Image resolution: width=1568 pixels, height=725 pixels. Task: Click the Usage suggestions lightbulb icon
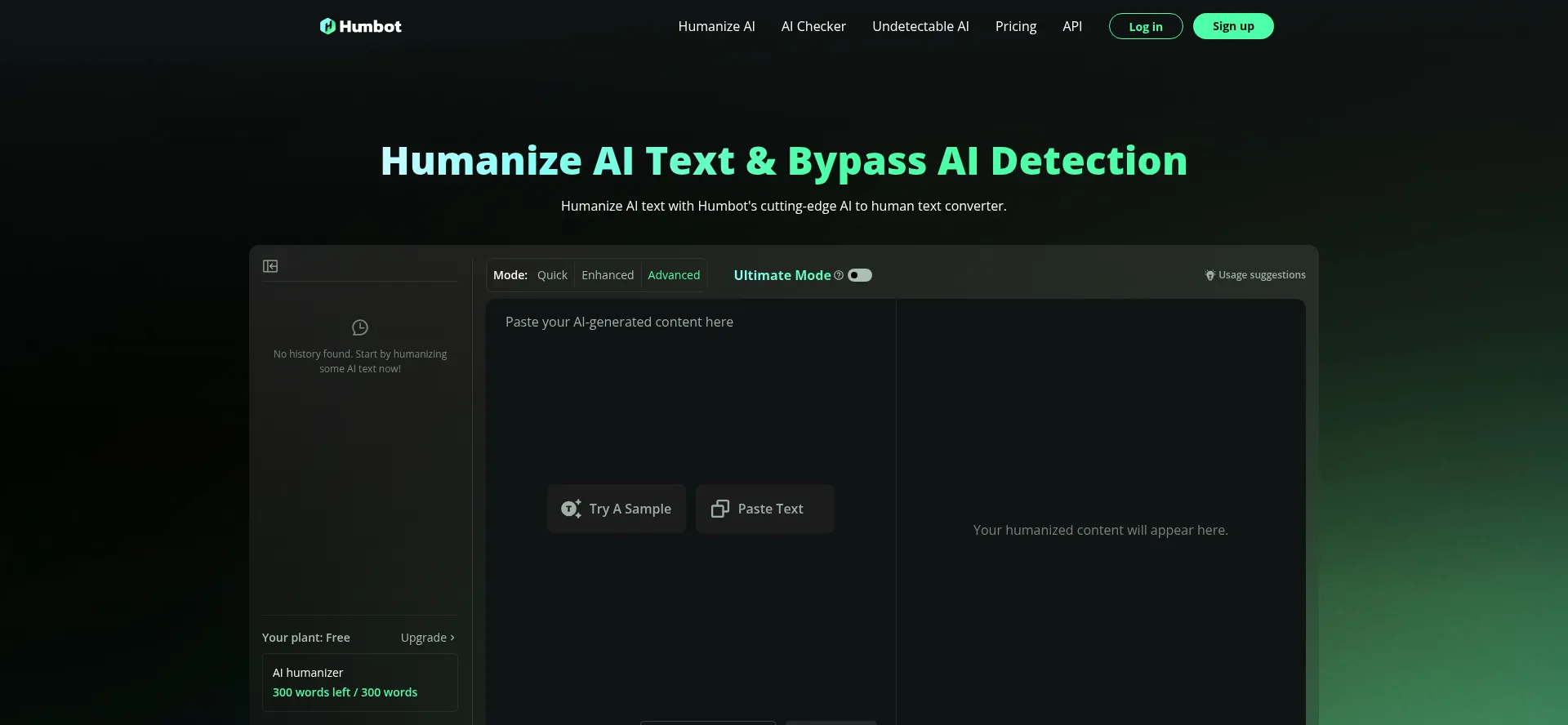pos(1209,275)
